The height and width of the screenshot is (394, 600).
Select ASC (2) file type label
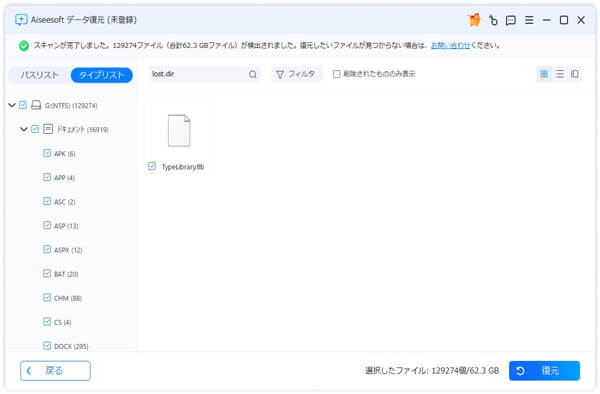click(65, 202)
